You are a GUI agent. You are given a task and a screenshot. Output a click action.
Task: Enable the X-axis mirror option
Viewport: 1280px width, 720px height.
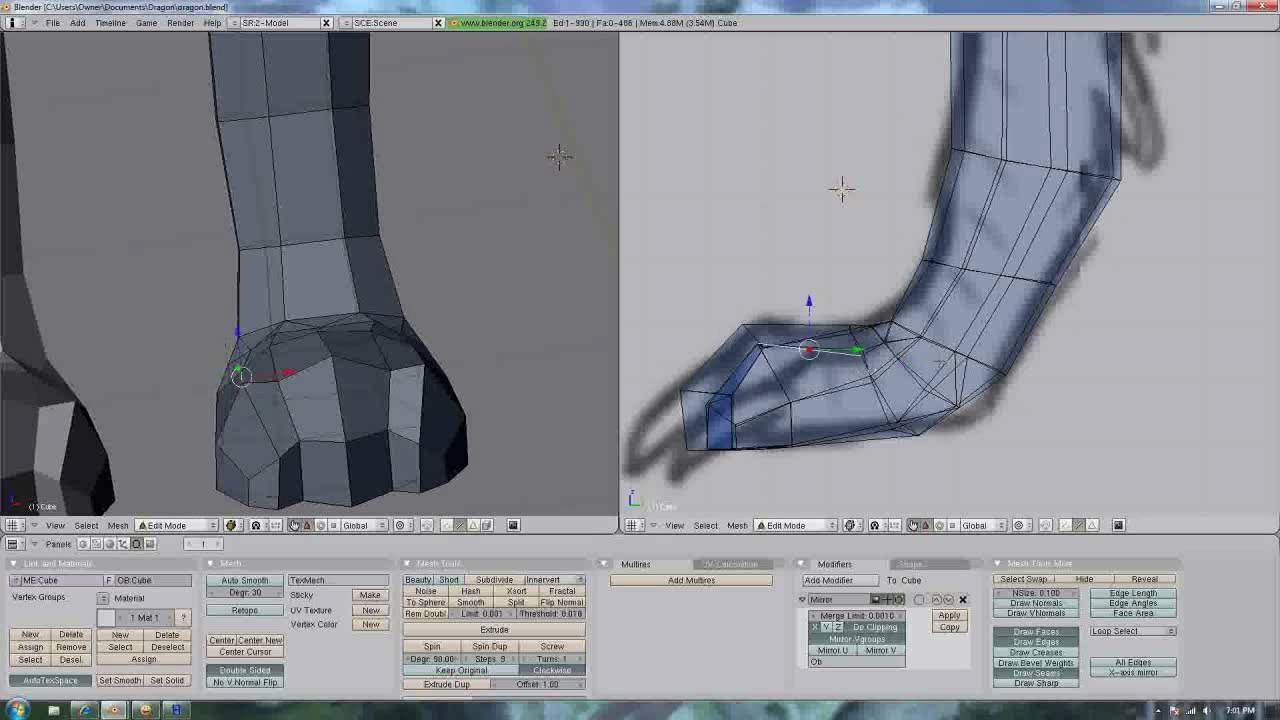(1133, 672)
